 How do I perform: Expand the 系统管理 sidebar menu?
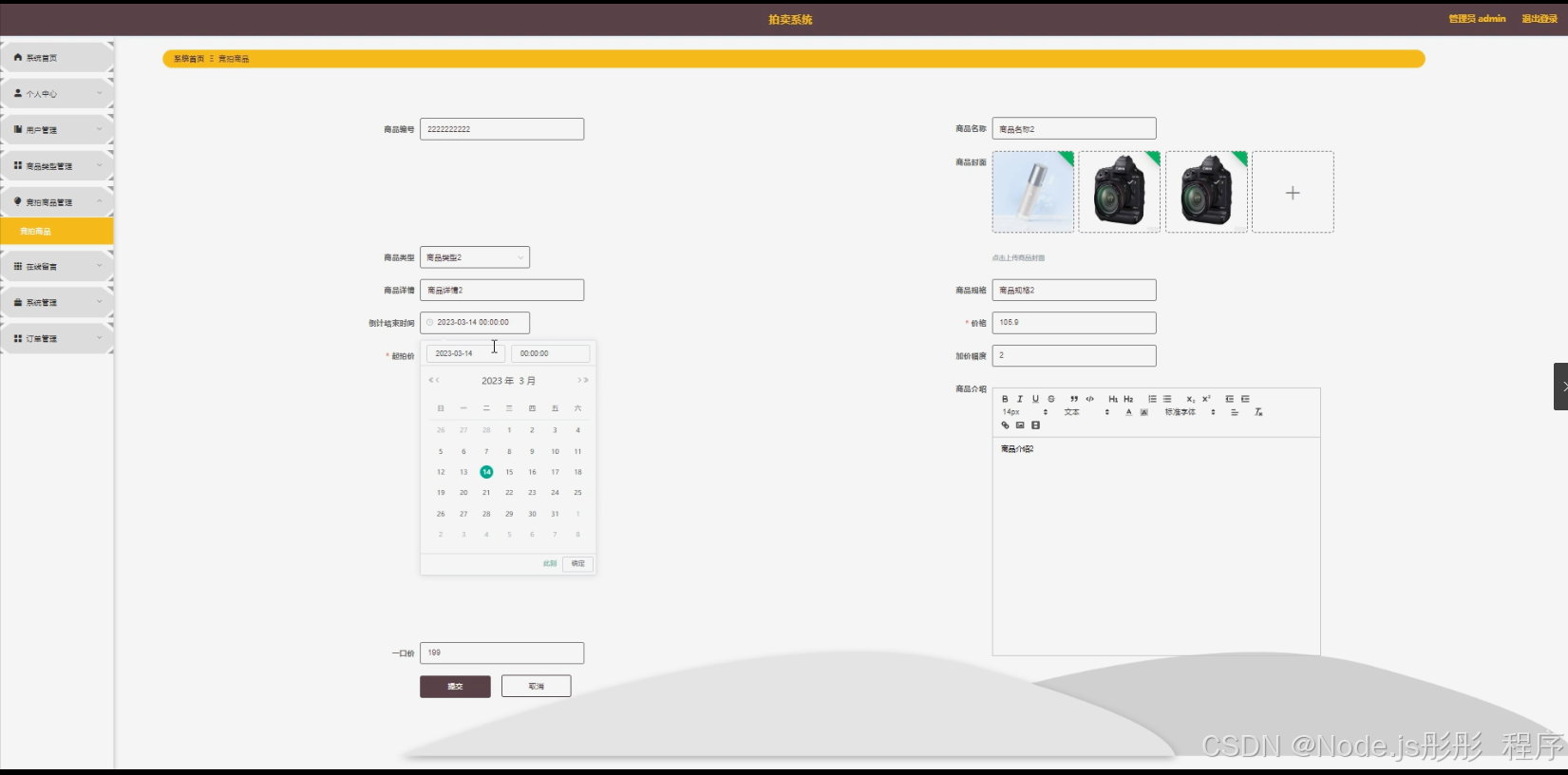57,302
